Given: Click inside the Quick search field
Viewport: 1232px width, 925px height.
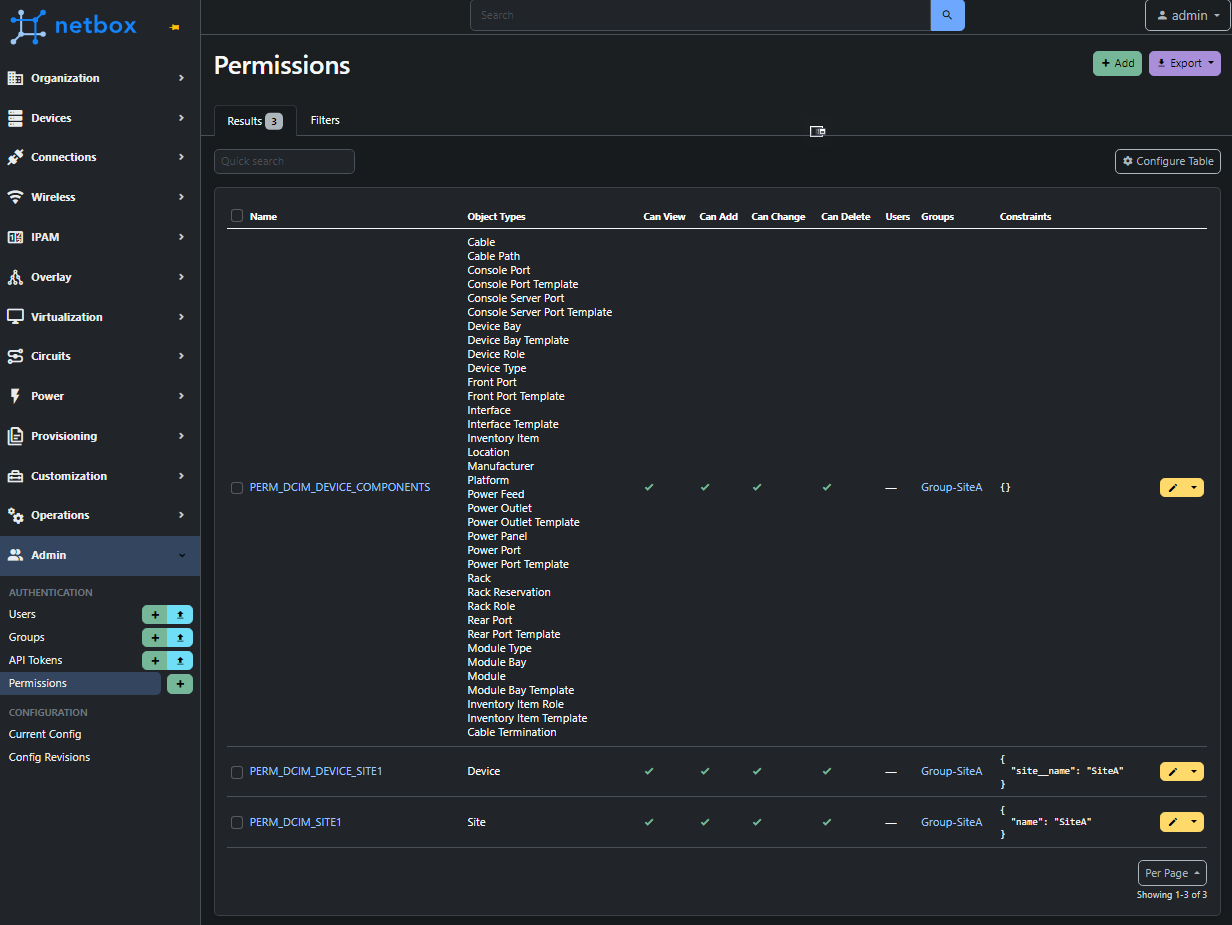Looking at the screenshot, I should point(284,161).
